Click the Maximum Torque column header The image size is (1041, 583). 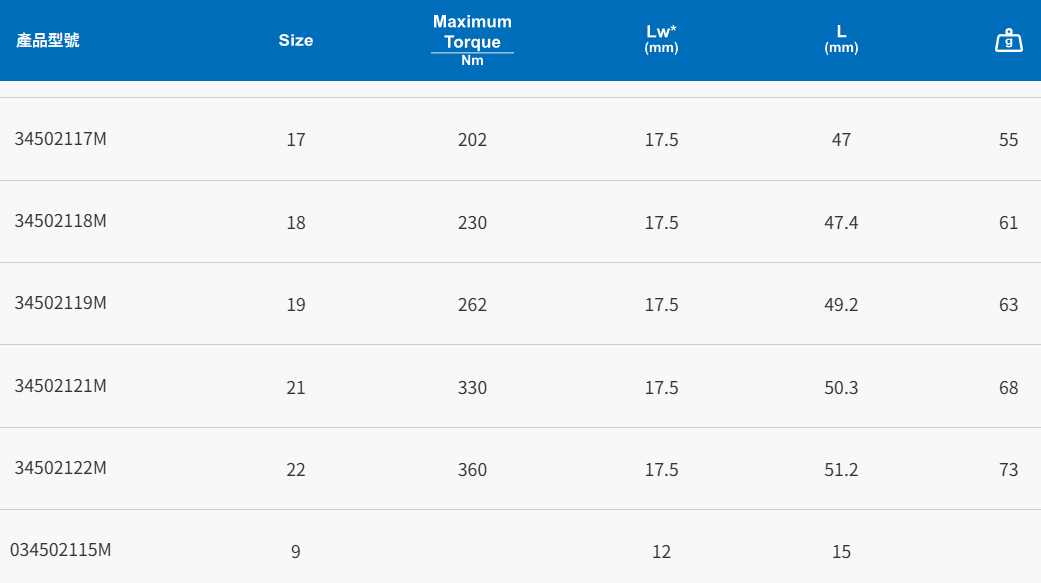(x=472, y=40)
